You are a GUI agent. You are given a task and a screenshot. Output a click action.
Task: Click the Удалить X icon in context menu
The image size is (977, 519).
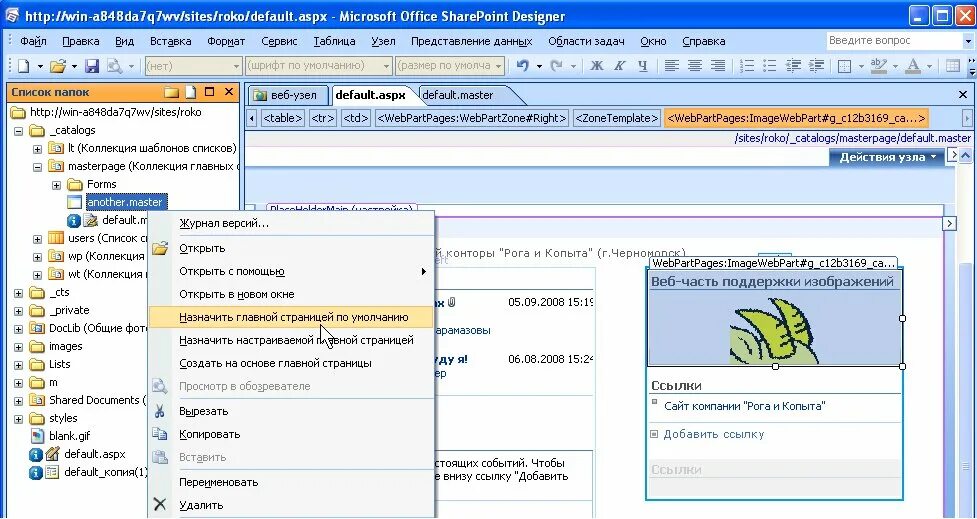click(x=160, y=505)
